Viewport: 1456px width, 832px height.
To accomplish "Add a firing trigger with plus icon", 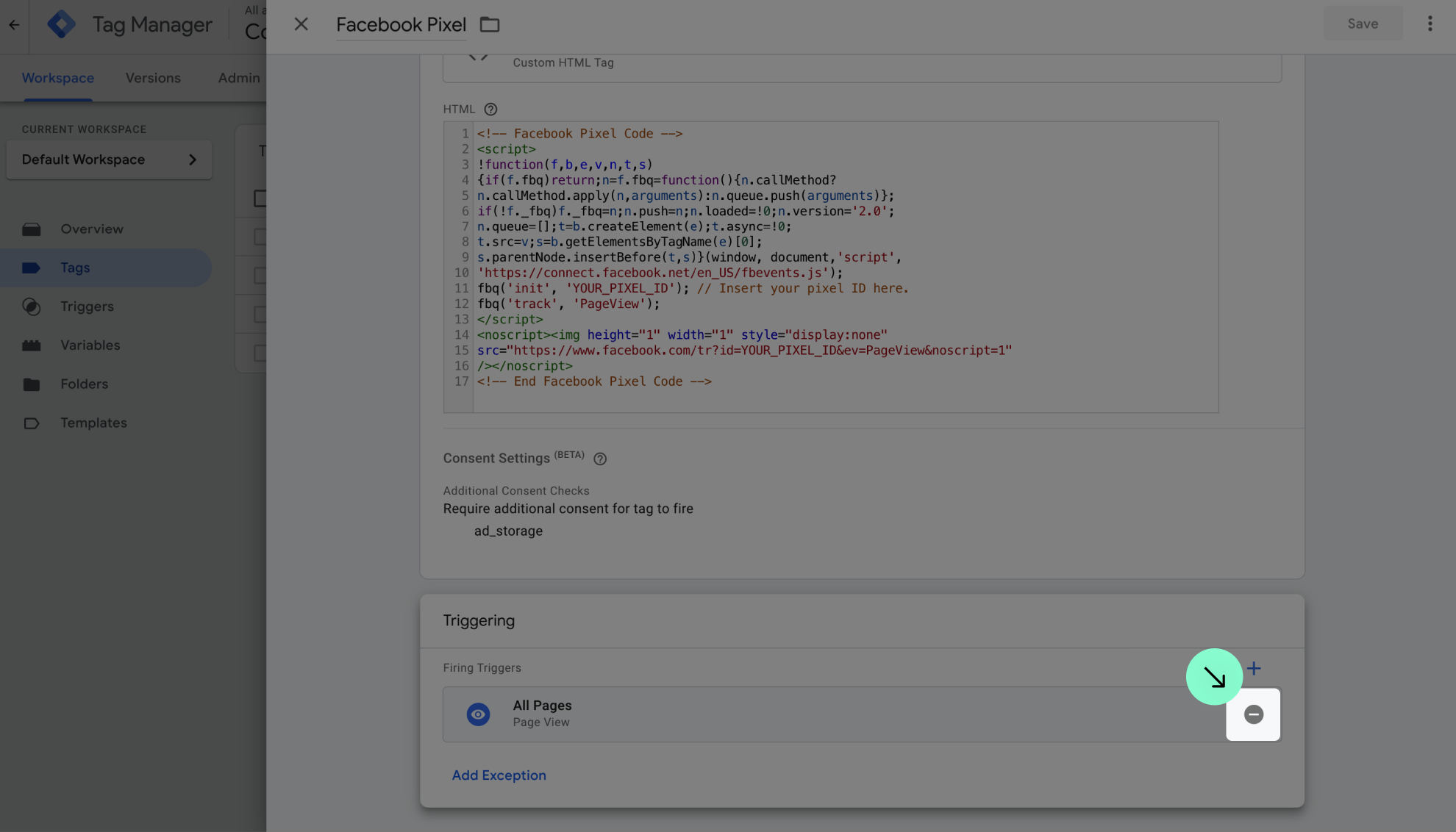I will click(x=1254, y=668).
